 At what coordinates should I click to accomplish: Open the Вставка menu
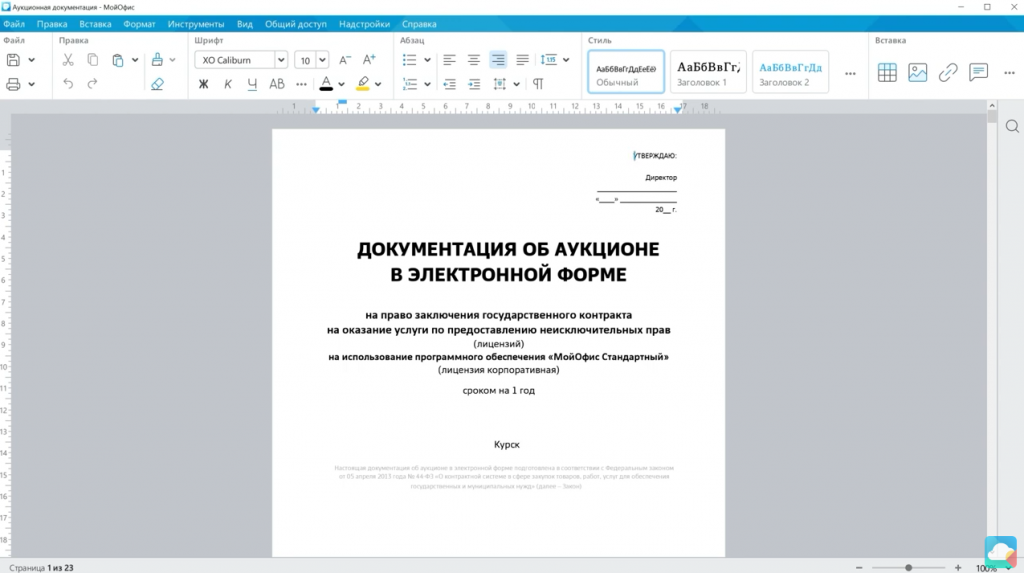click(x=95, y=24)
